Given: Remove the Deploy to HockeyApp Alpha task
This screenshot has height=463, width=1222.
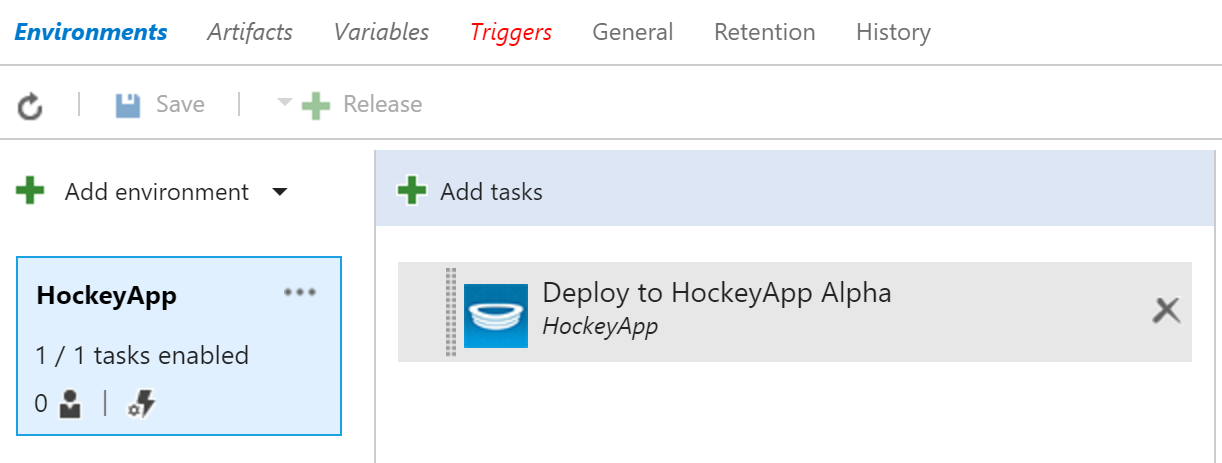Looking at the screenshot, I should [1166, 311].
